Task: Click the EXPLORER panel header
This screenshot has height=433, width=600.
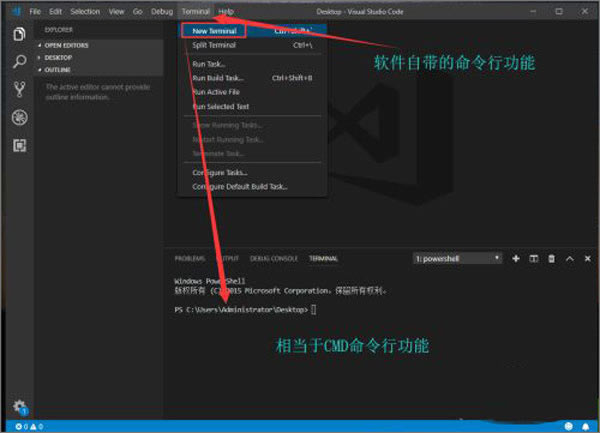Action: tap(59, 30)
